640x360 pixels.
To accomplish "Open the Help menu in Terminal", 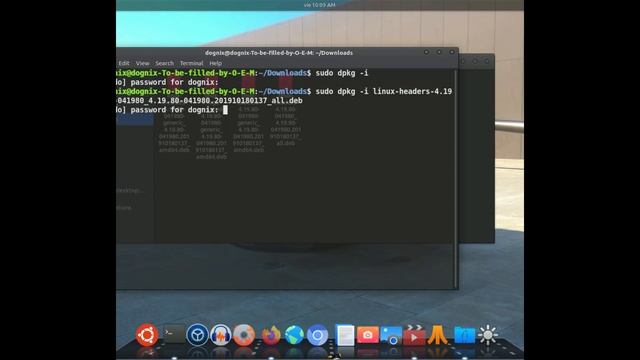I will (216, 63).
